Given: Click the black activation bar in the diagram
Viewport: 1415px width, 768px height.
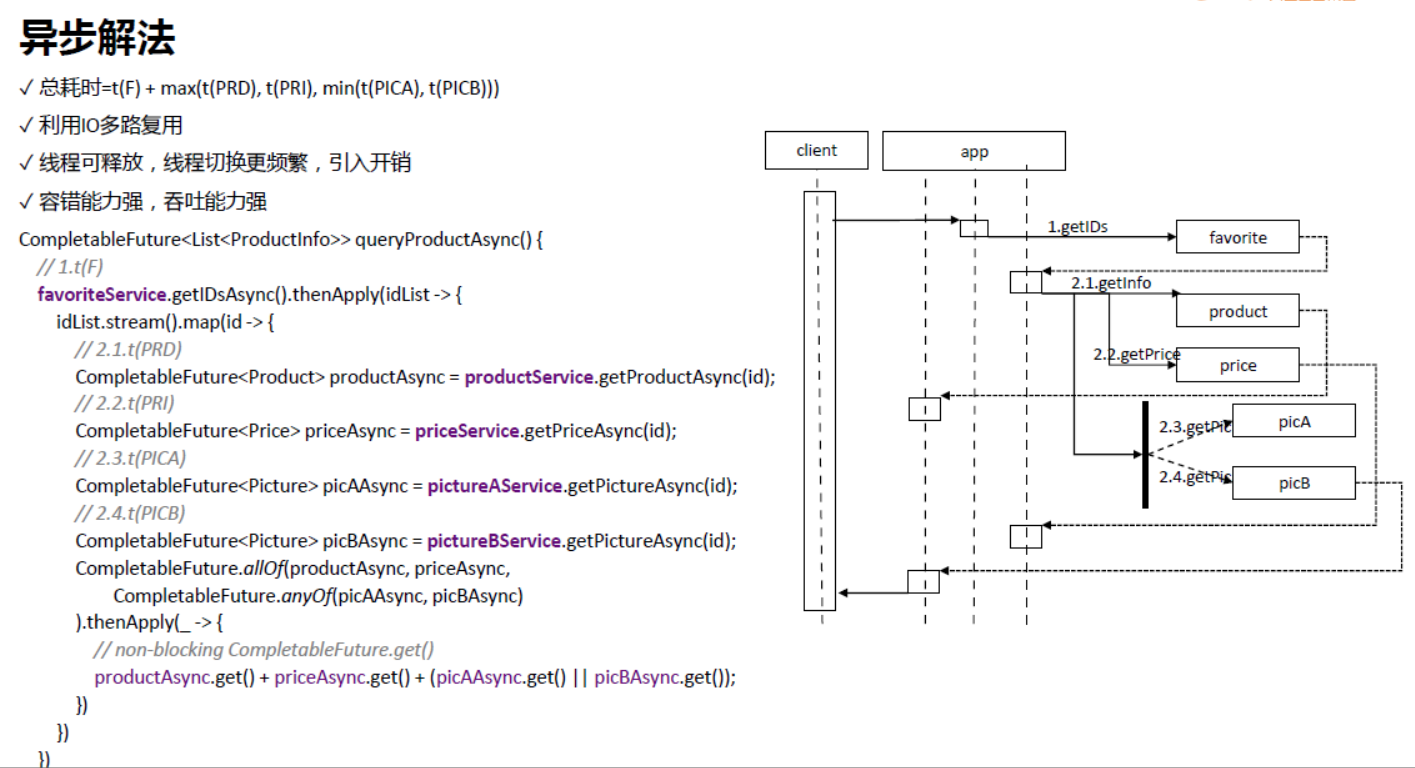Looking at the screenshot, I should (x=1144, y=455).
